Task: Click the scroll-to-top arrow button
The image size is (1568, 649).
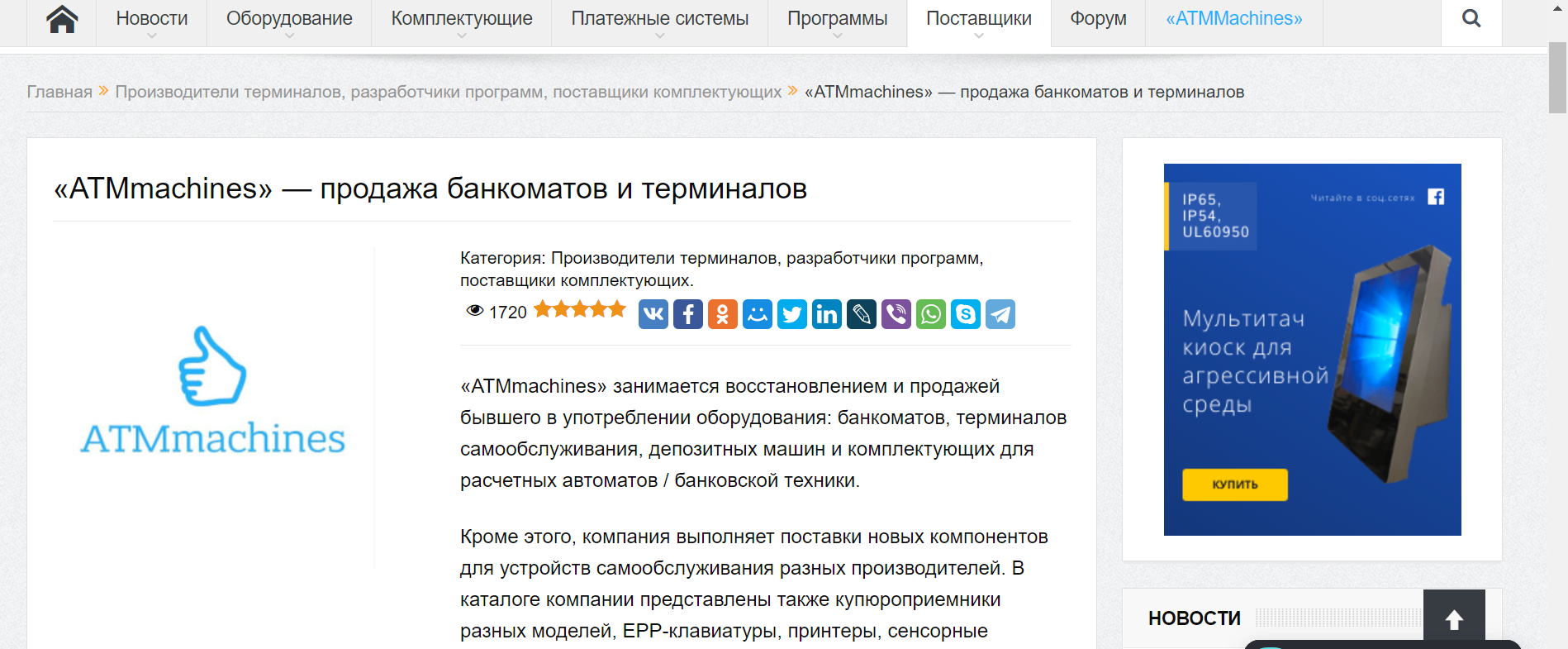Action: 1454,618
